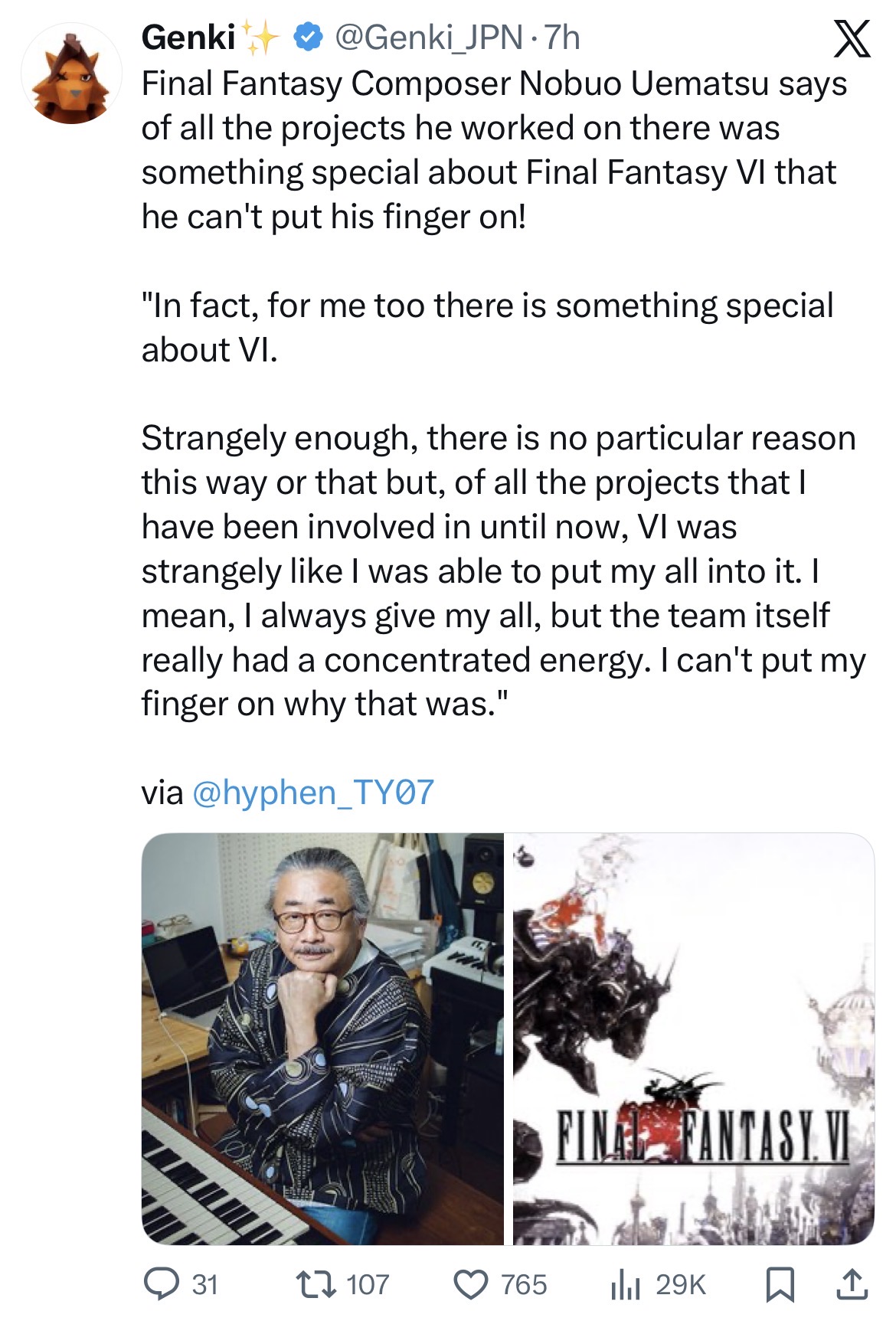This screenshot has width=896, height=1321.
Task: Click the @Genki_JPN handle
Action: [x=430, y=38]
